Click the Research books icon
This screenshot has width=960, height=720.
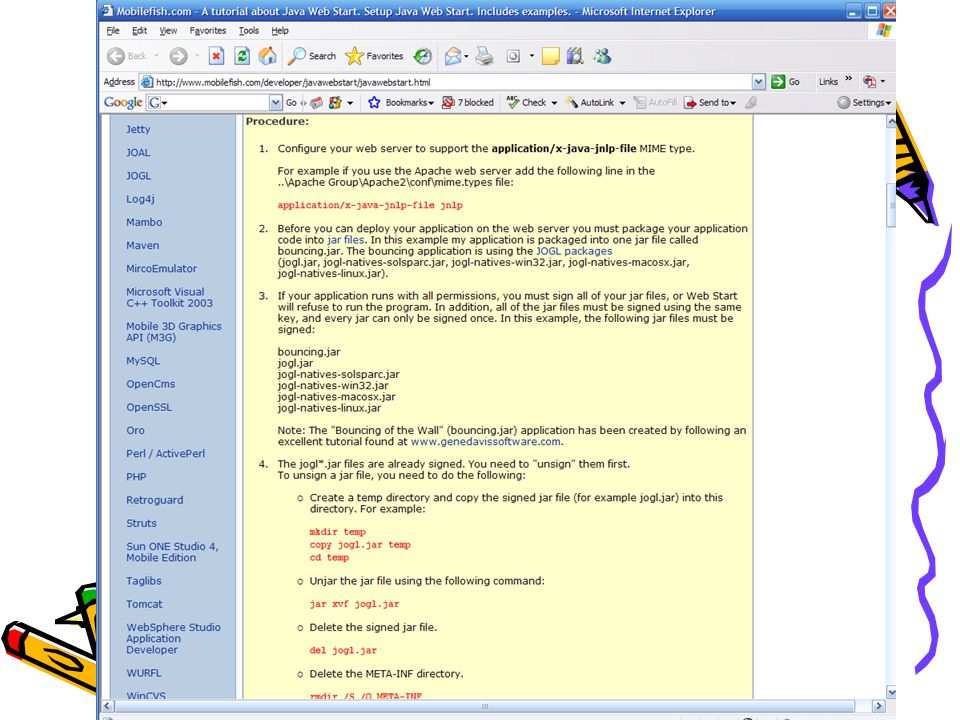575,56
